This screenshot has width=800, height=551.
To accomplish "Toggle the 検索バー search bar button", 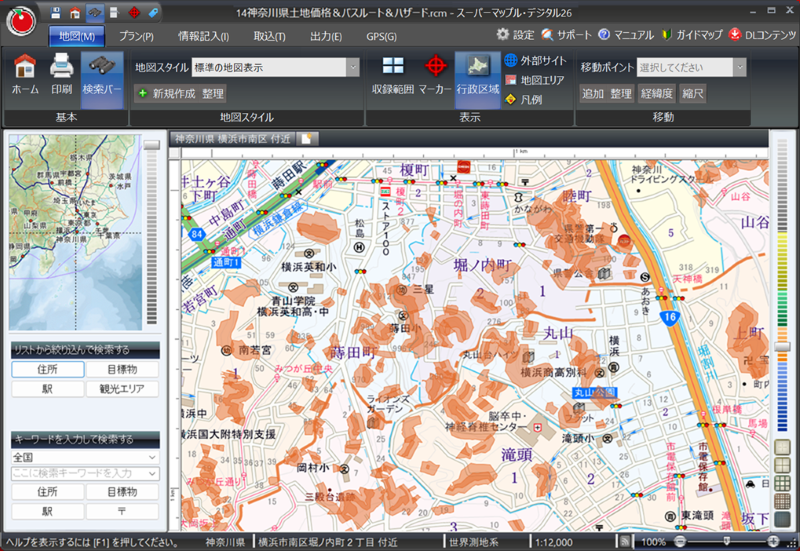I will [x=102, y=80].
